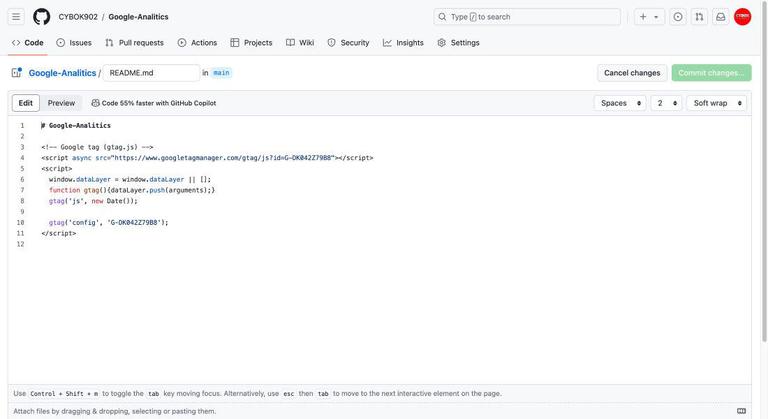Click the 'window.dataLayer' code line
This screenshot has height=419, width=768.
(130, 179)
